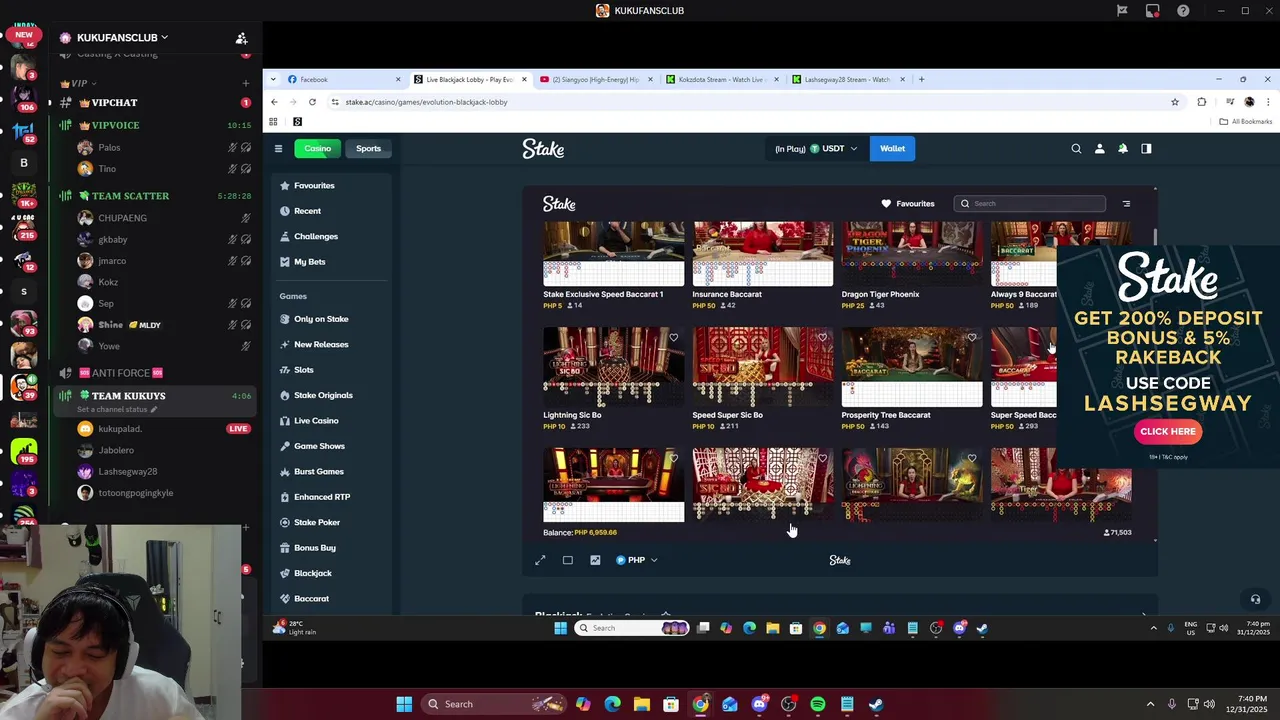Click the edit channel status pencil icon
The height and width of the screenshot is (720, 1280).
pyautogui.click(x=154, y=409)
